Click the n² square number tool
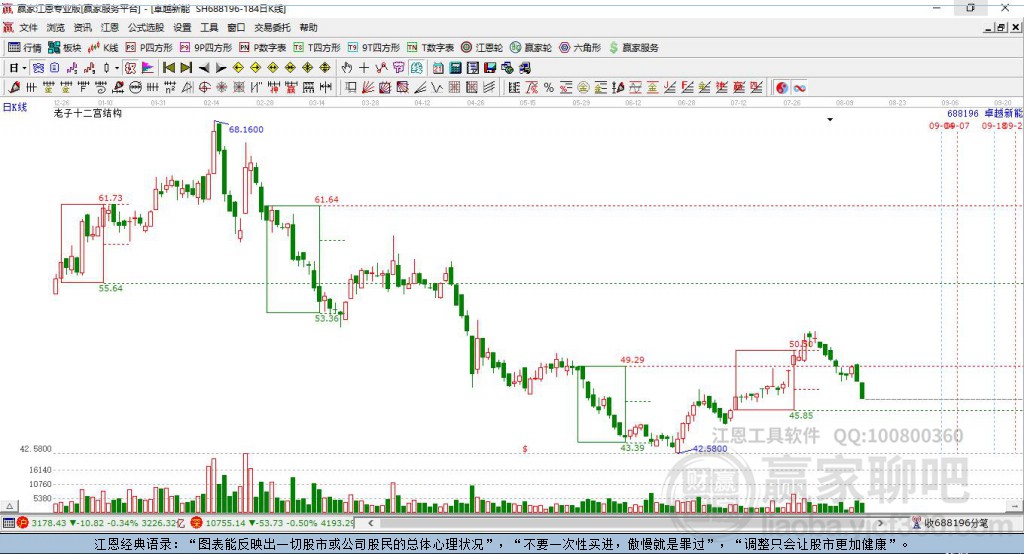This screenshot has height=554, width=1024. (170, 88)
